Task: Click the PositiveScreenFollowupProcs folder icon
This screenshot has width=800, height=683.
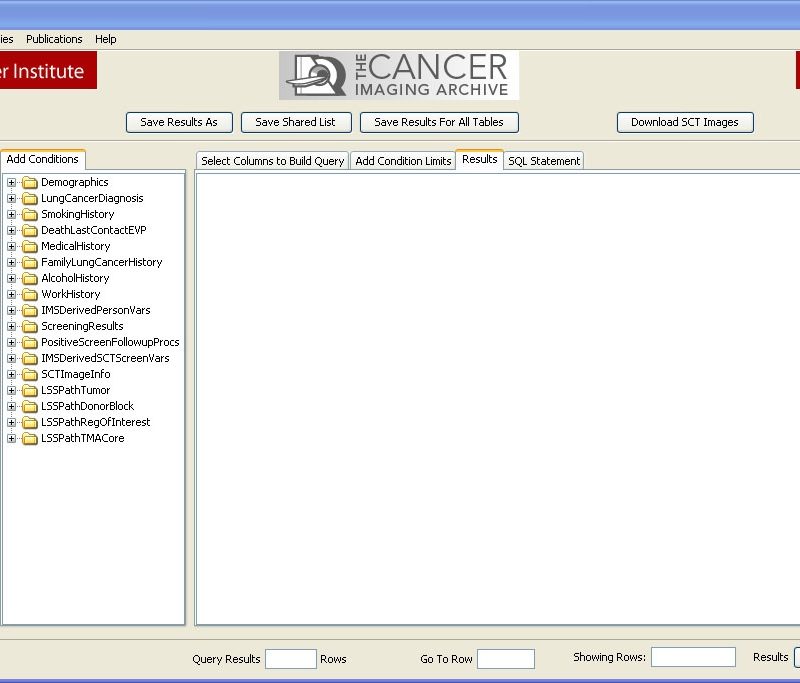Action: click(x=30, y=342)
